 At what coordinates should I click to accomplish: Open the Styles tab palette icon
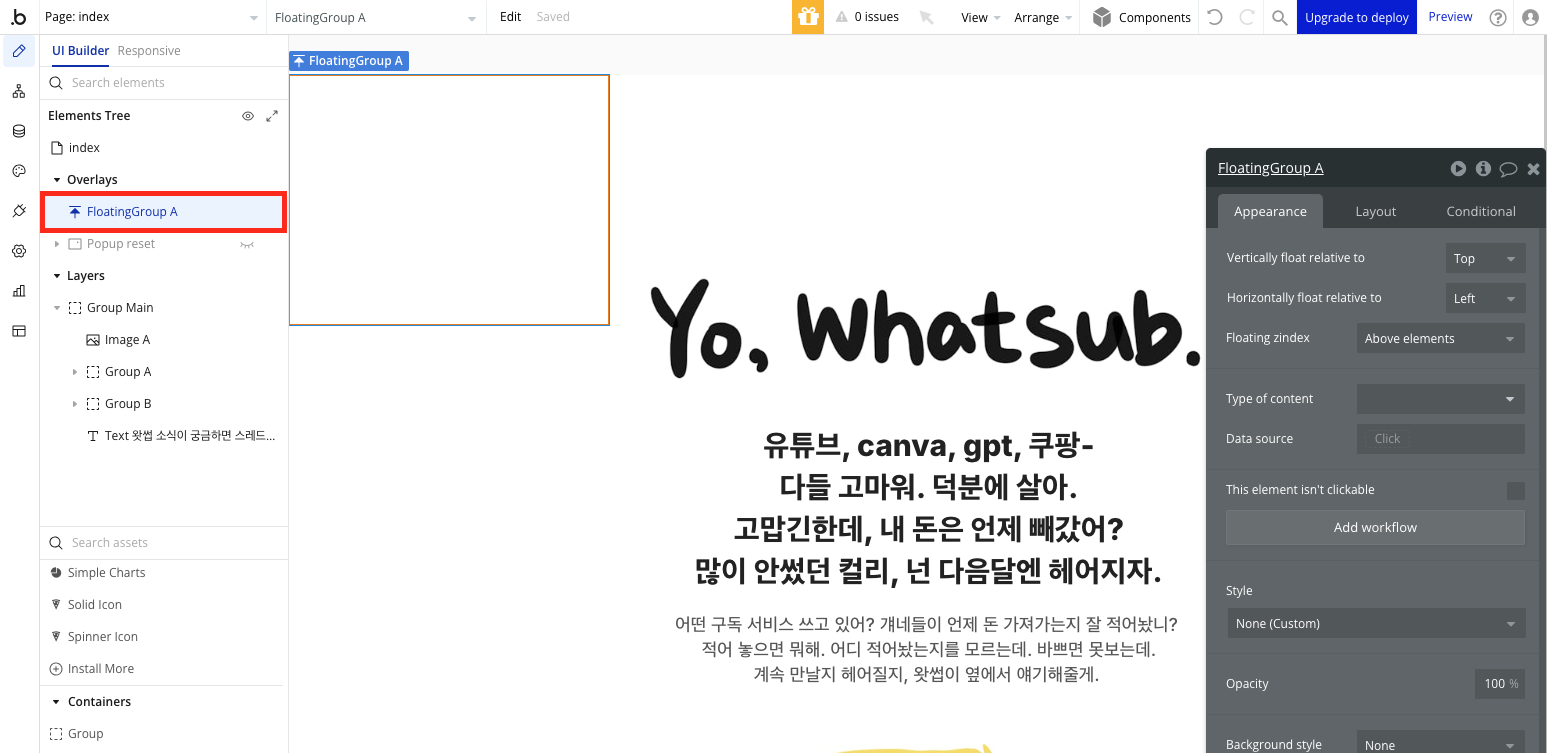pyautogui.click(x=19, y=171)
